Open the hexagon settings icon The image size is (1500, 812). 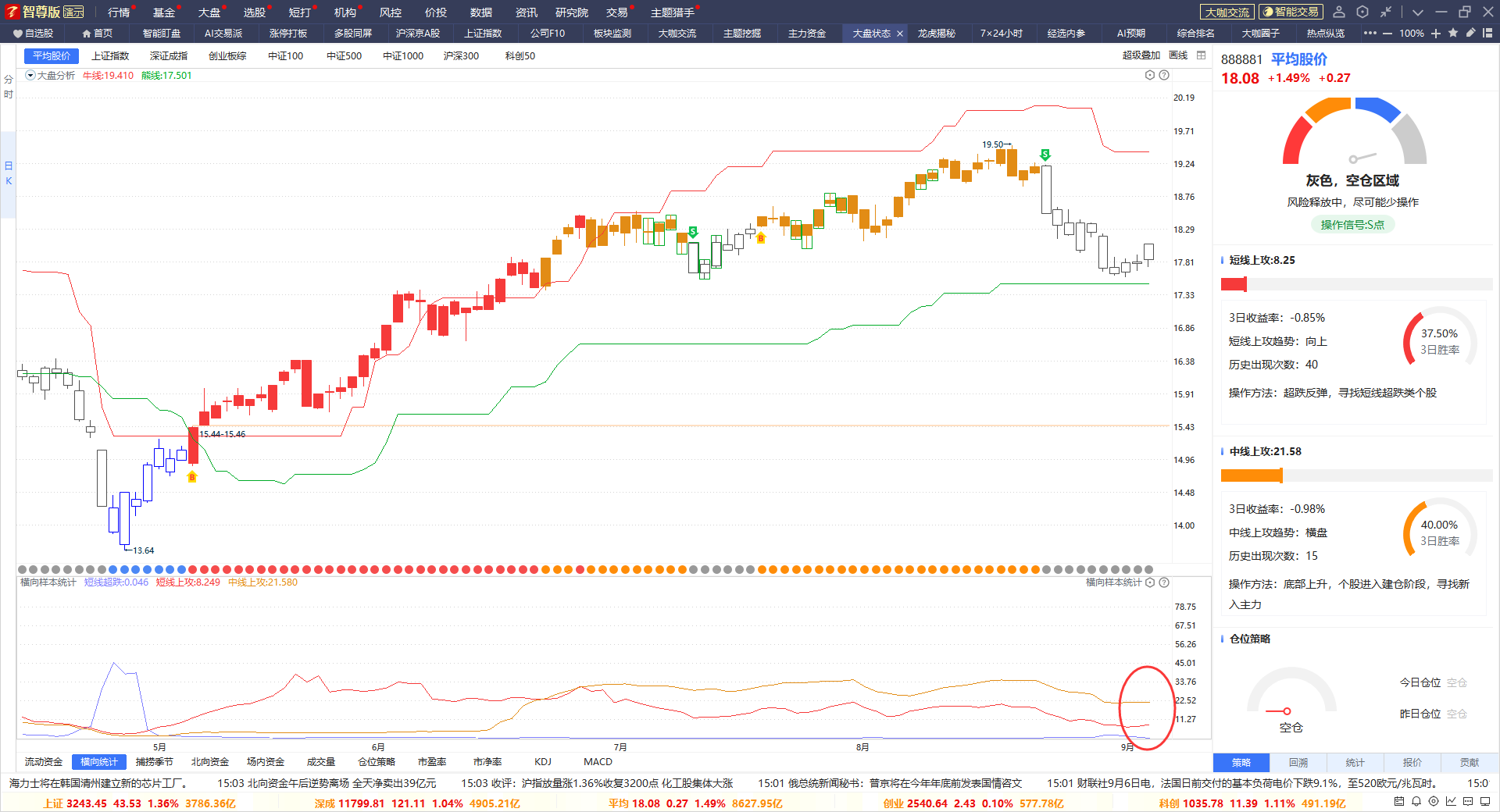(1362, 12)
